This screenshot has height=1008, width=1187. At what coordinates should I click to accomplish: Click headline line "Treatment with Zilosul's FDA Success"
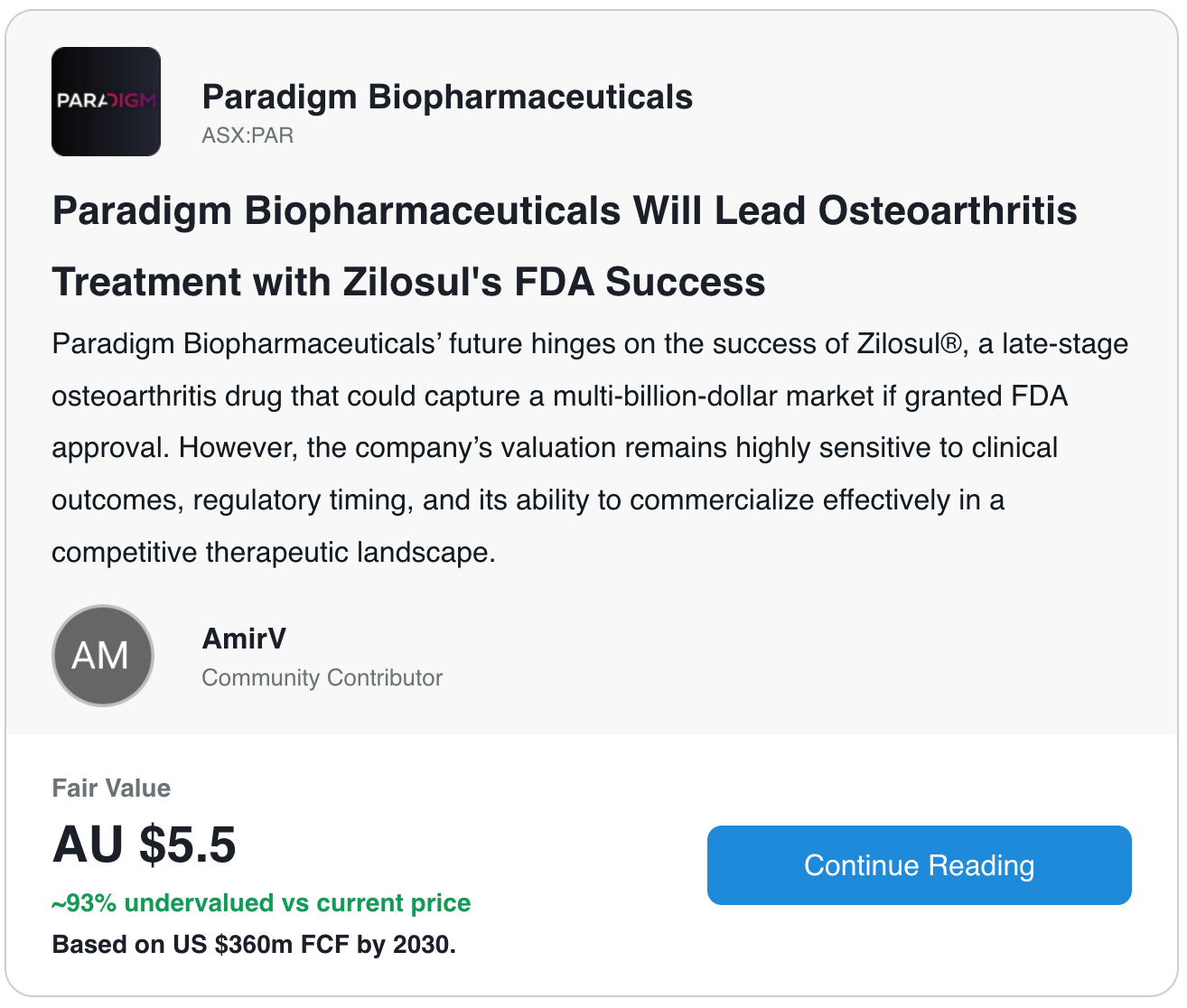coord(408,282)
